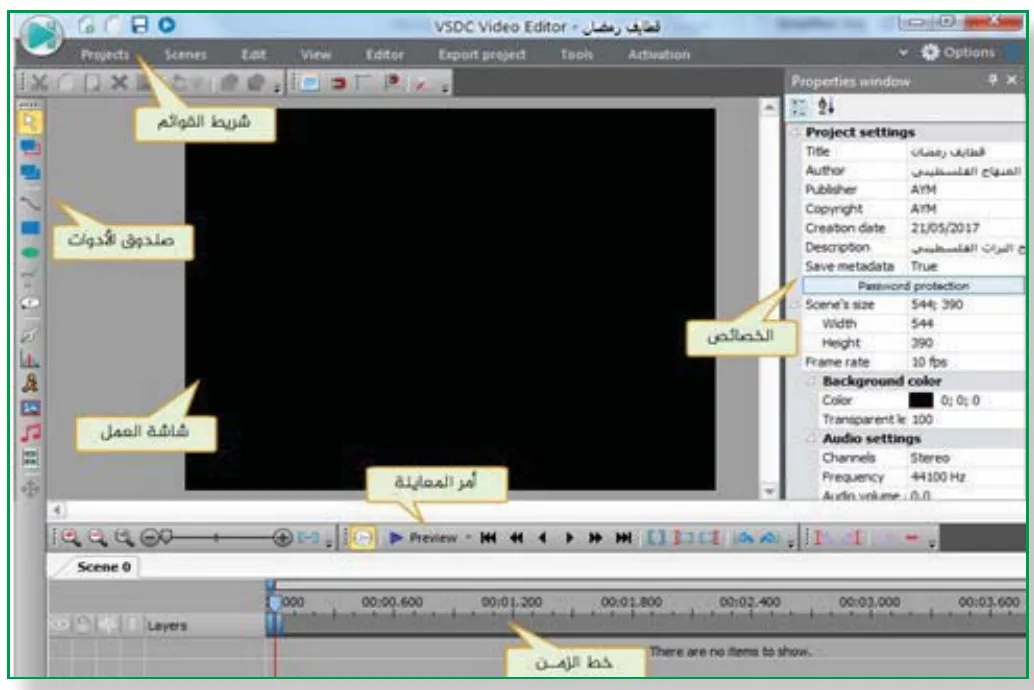Choose the line drawing tool in toolbox
This screenshot has height=690, width=1034.
[x=30, y=204]
